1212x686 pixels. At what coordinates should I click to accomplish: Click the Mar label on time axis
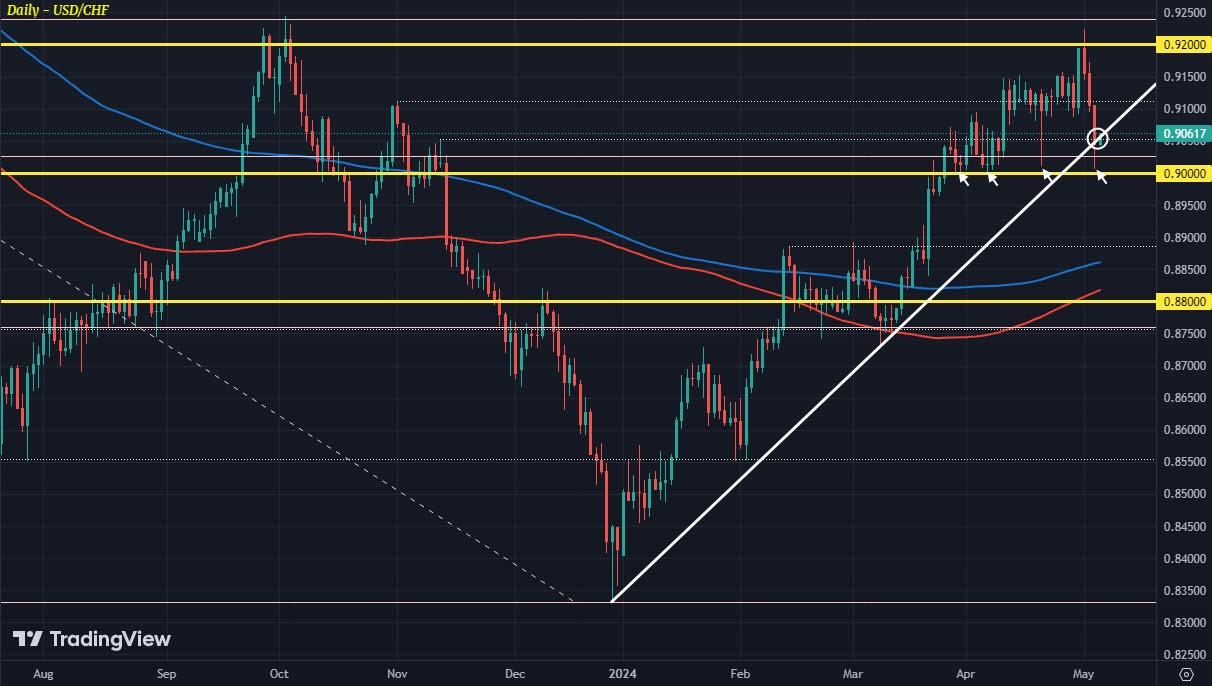(853, 674)
